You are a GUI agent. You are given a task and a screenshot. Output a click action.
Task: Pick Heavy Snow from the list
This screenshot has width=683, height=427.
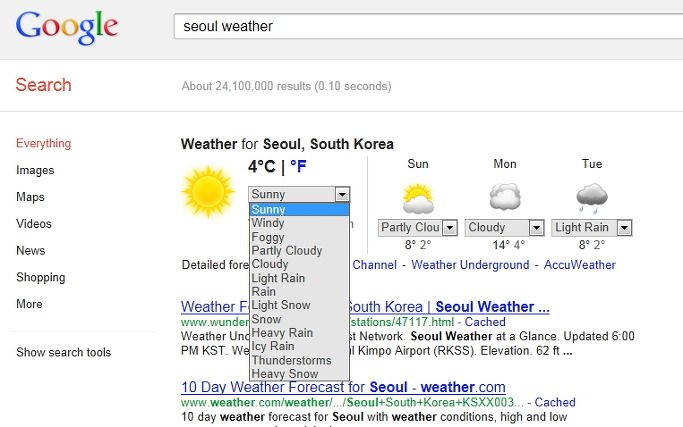299,374
